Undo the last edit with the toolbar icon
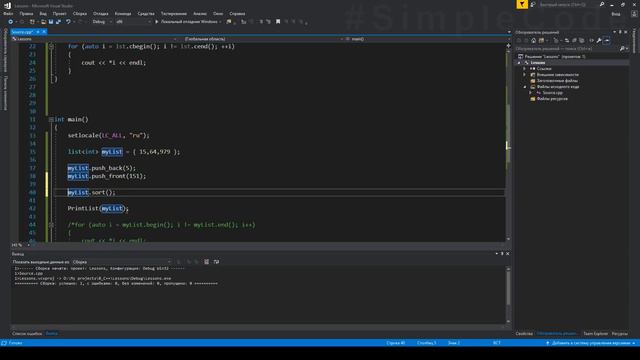The image size is (640, 360). pos(68,22)
